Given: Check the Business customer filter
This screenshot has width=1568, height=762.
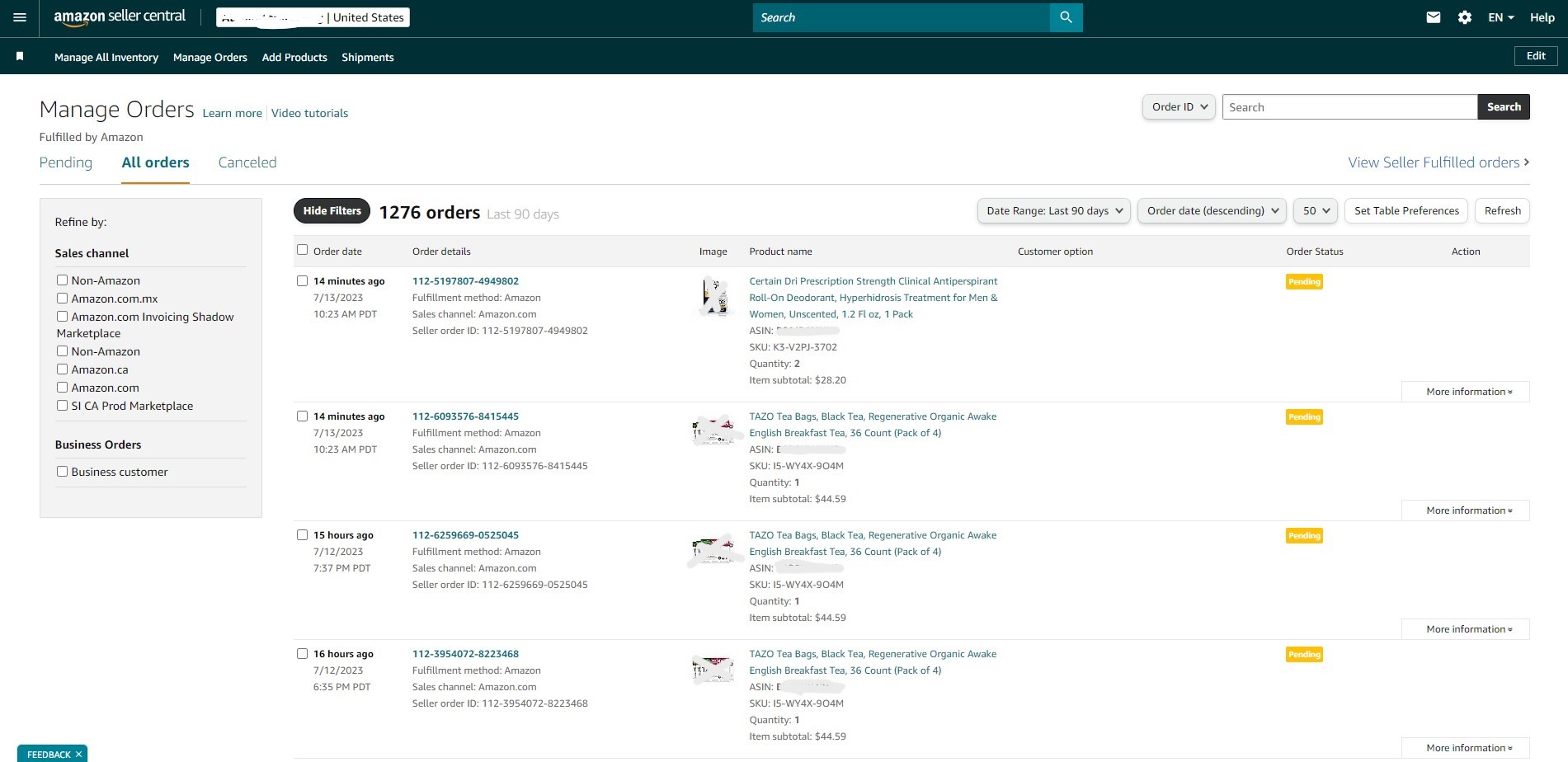Looking at the screenshot, I should tap(62, 471).
